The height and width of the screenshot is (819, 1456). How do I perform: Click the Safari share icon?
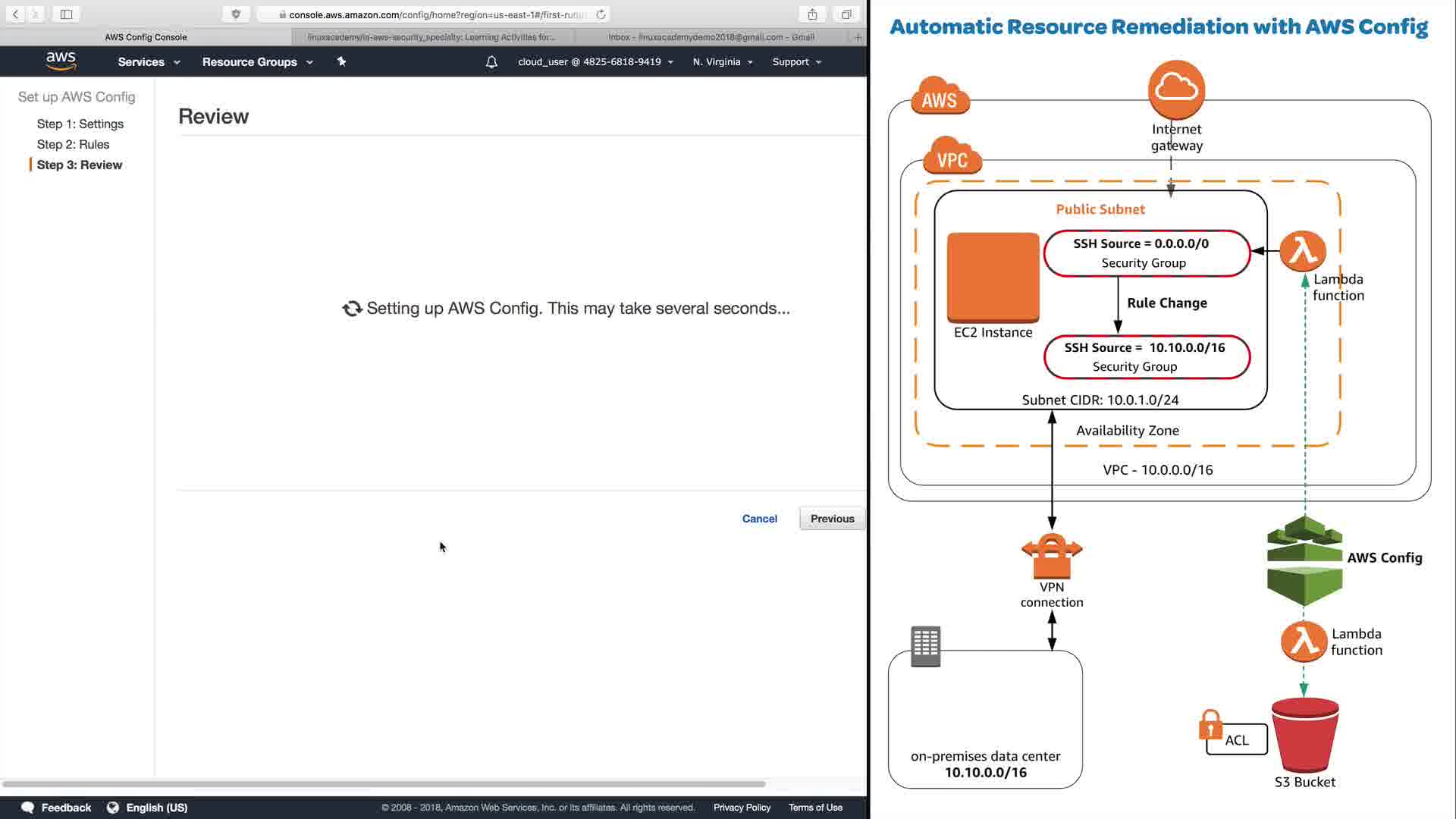tap(812, 14)
